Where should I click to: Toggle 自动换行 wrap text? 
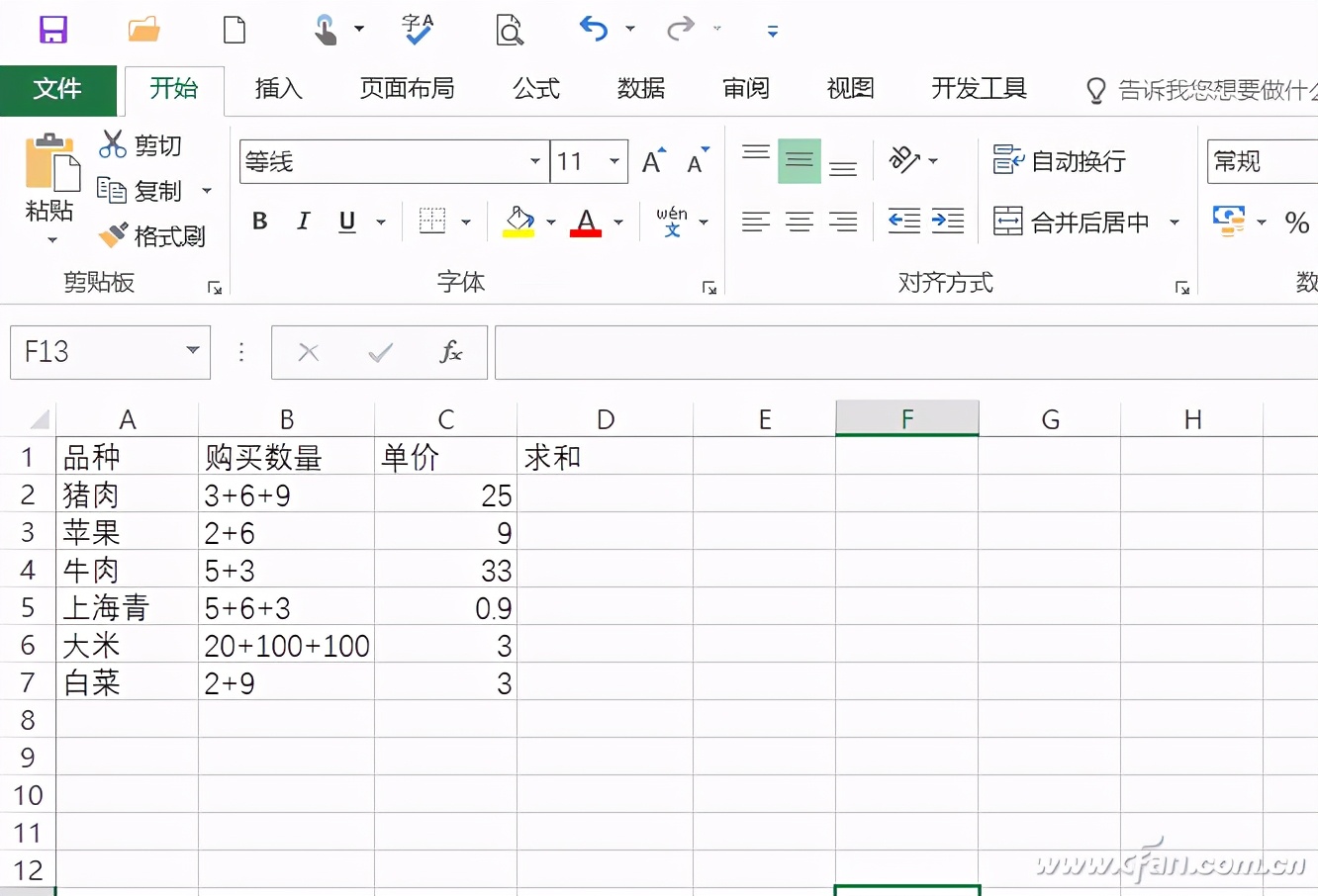pos(1060,160)
